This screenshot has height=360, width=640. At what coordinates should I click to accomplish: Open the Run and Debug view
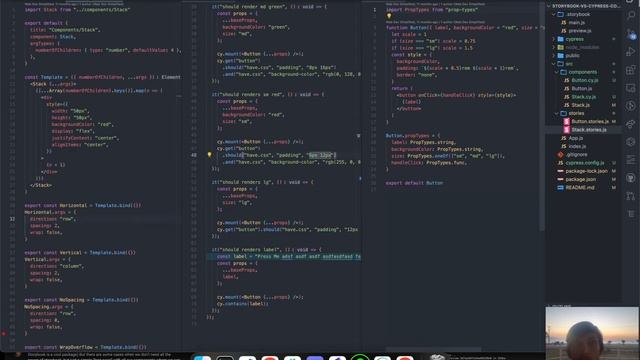[631, 52]
